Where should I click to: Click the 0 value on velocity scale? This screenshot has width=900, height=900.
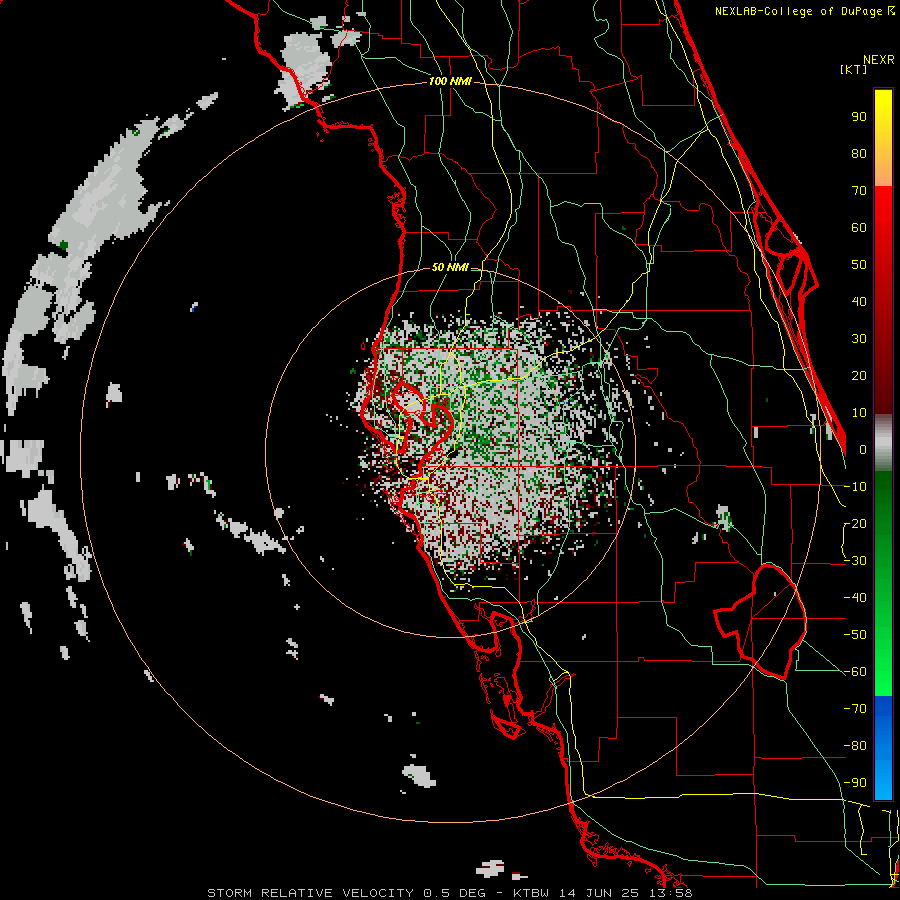pos(863,450)
